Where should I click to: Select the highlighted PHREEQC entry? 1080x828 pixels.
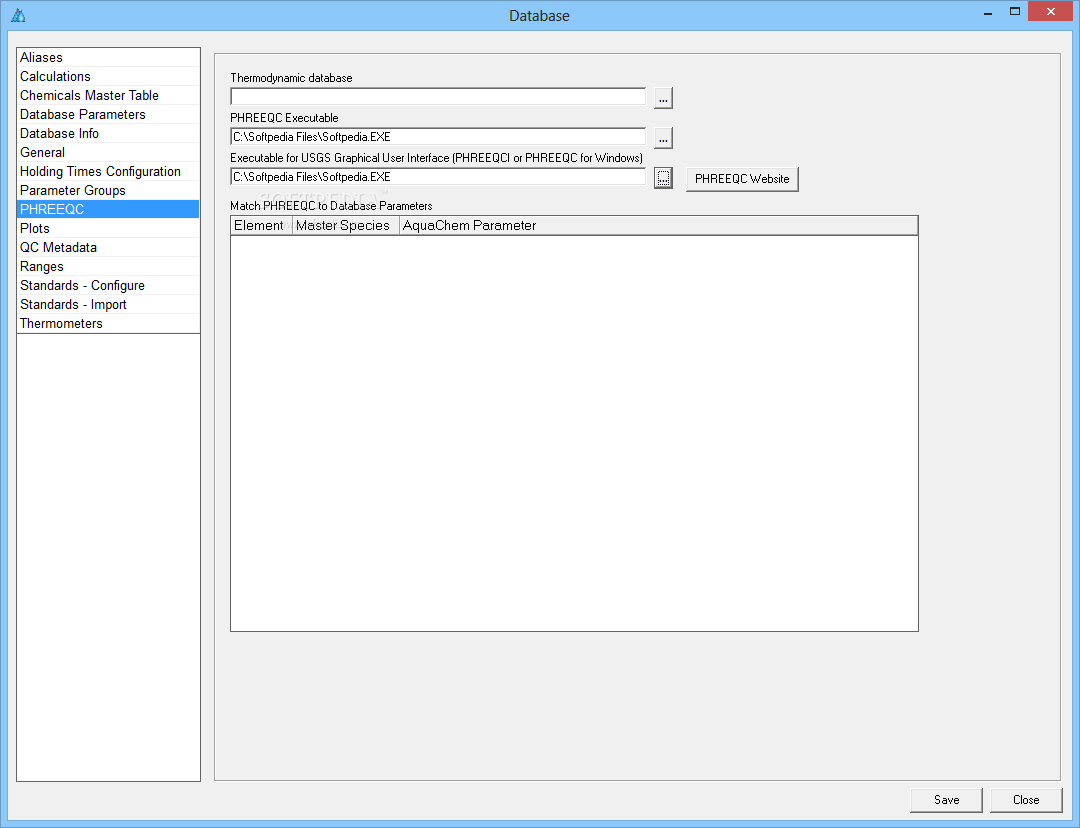coord(108,209)
